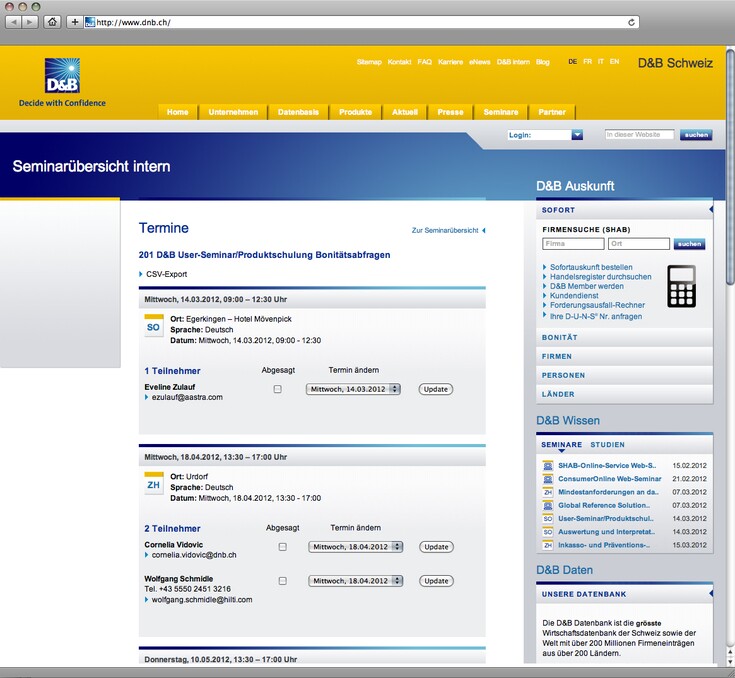Viewport: 735px width, 678px height.
Task: Click Update button for Cornelia Vidovic
Action: [x=436, y=547]
